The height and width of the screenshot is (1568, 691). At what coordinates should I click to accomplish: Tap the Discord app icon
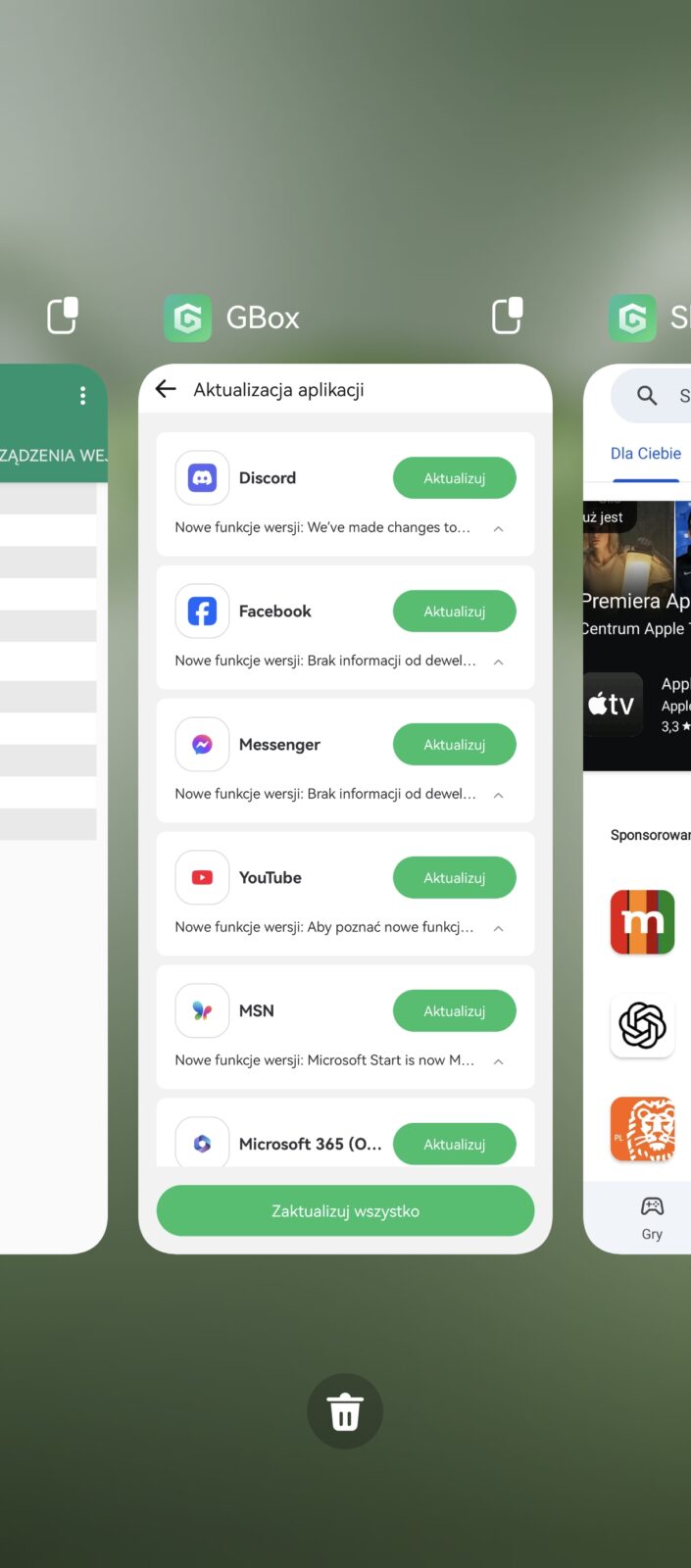(x=202, y=478)
